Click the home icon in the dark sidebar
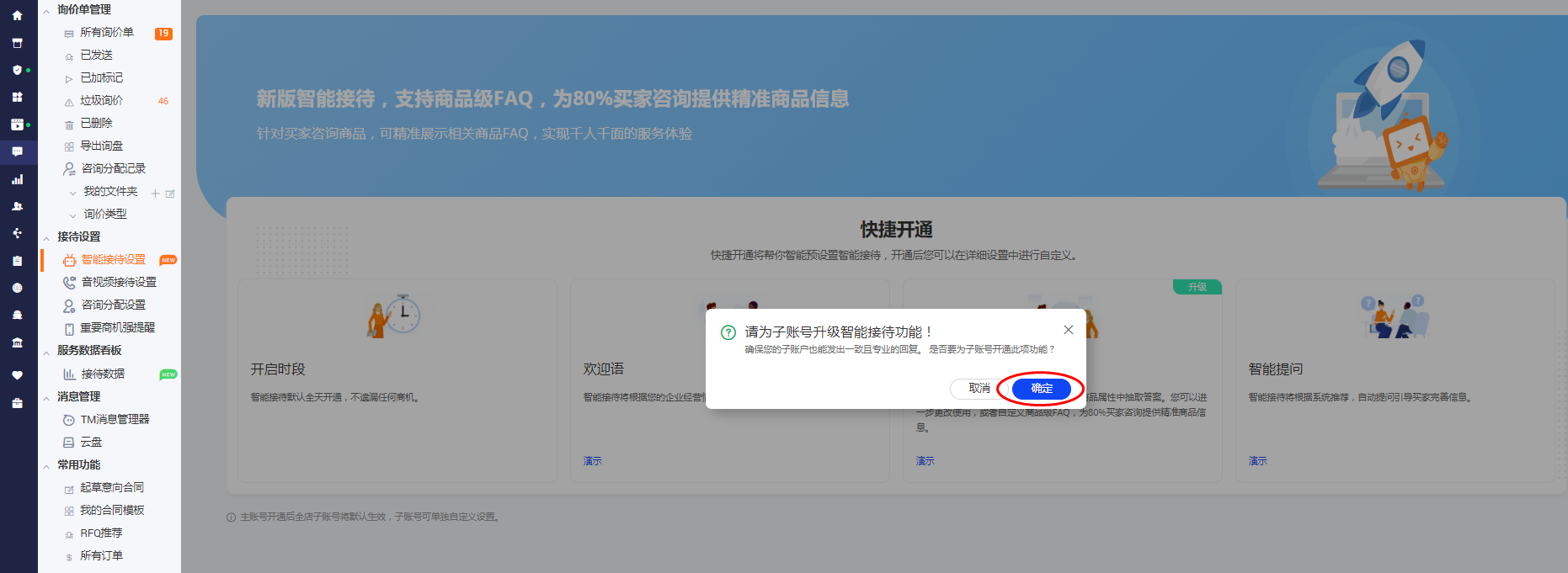The width and height of the screenshot is (1568, 573). (17, 15)
